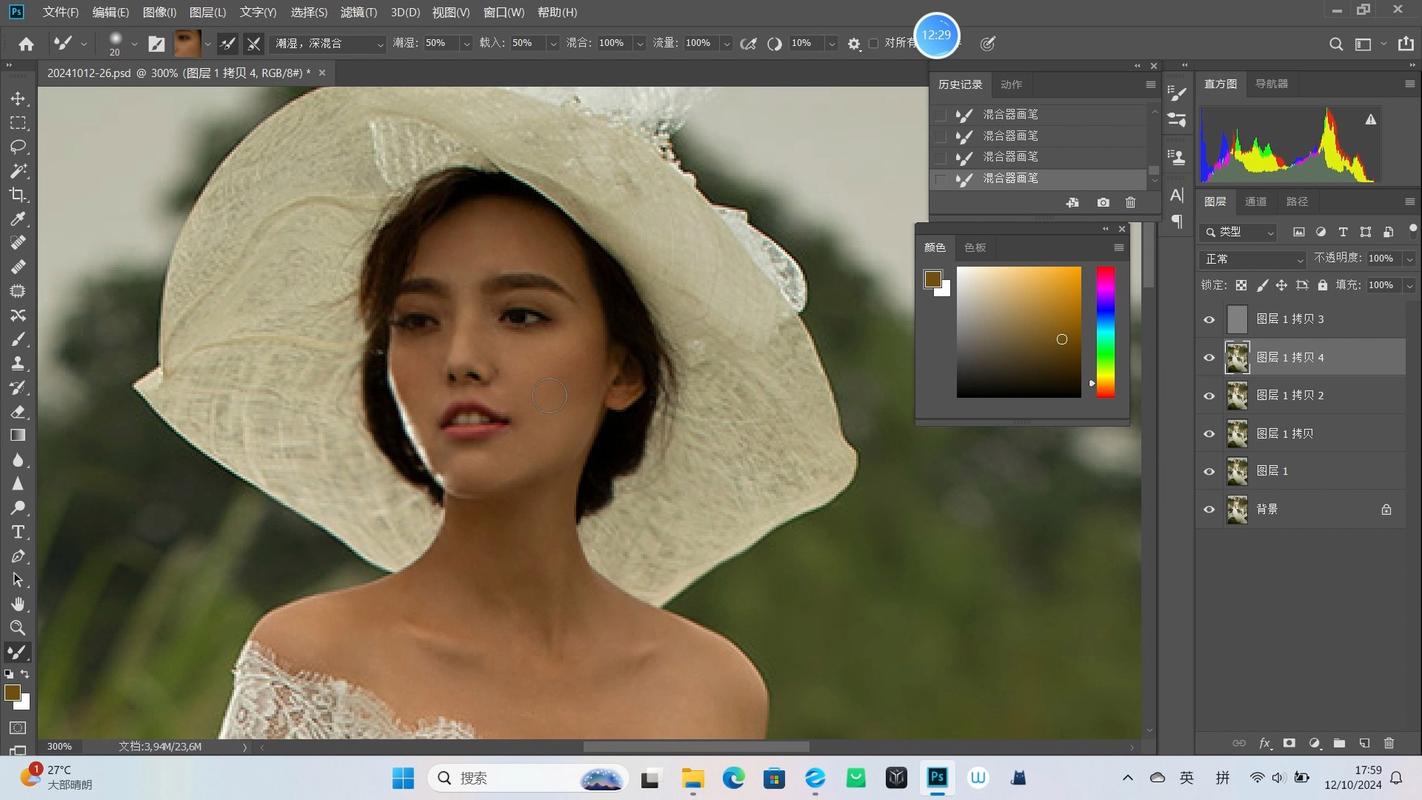Switch to the 通道 tab

(1256, 201)
